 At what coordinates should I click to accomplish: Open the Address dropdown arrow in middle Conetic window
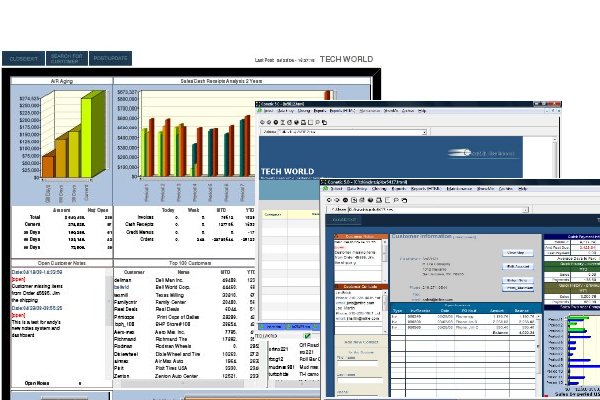coord(424,132)
